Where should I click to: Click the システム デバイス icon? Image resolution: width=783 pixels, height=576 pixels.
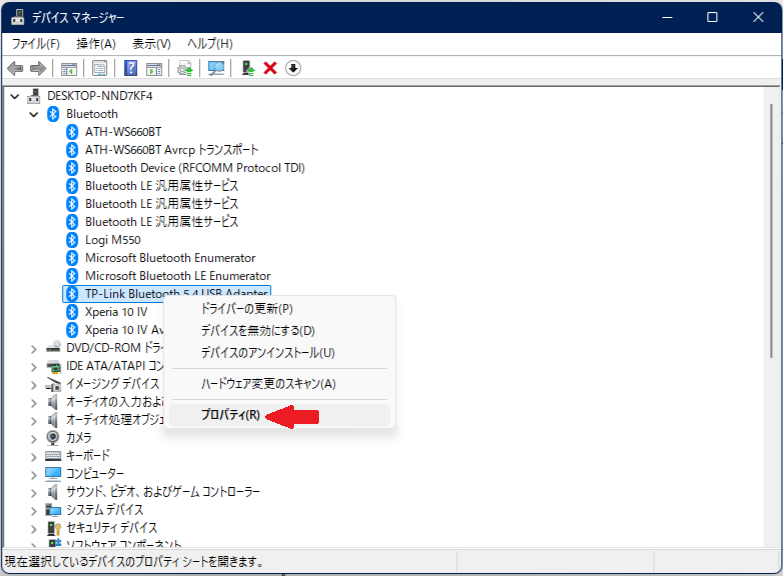coord(53,510)
